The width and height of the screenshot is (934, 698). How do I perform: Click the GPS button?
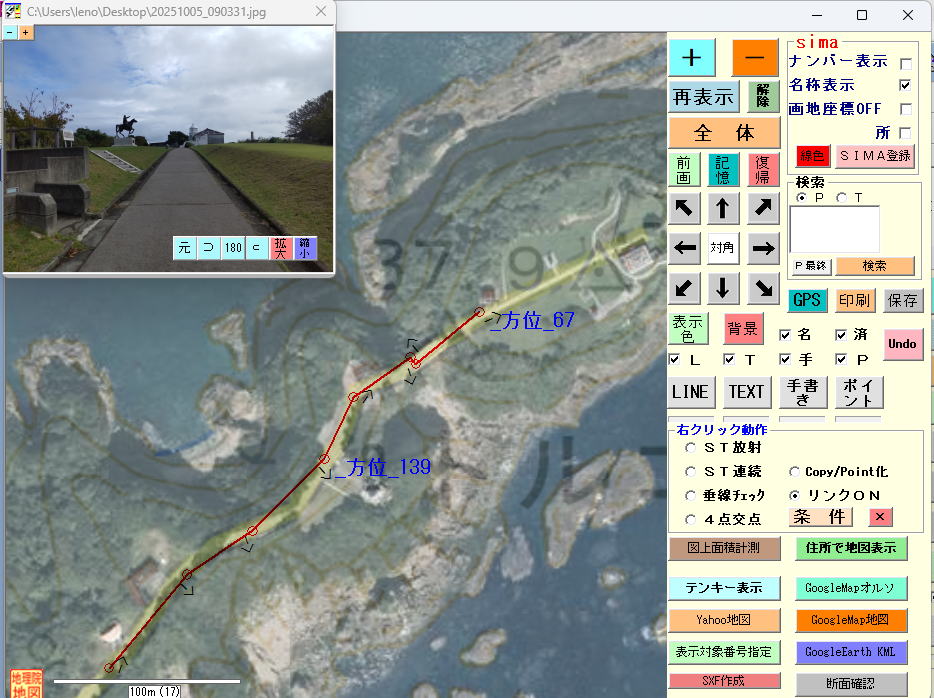pos(807,300)
